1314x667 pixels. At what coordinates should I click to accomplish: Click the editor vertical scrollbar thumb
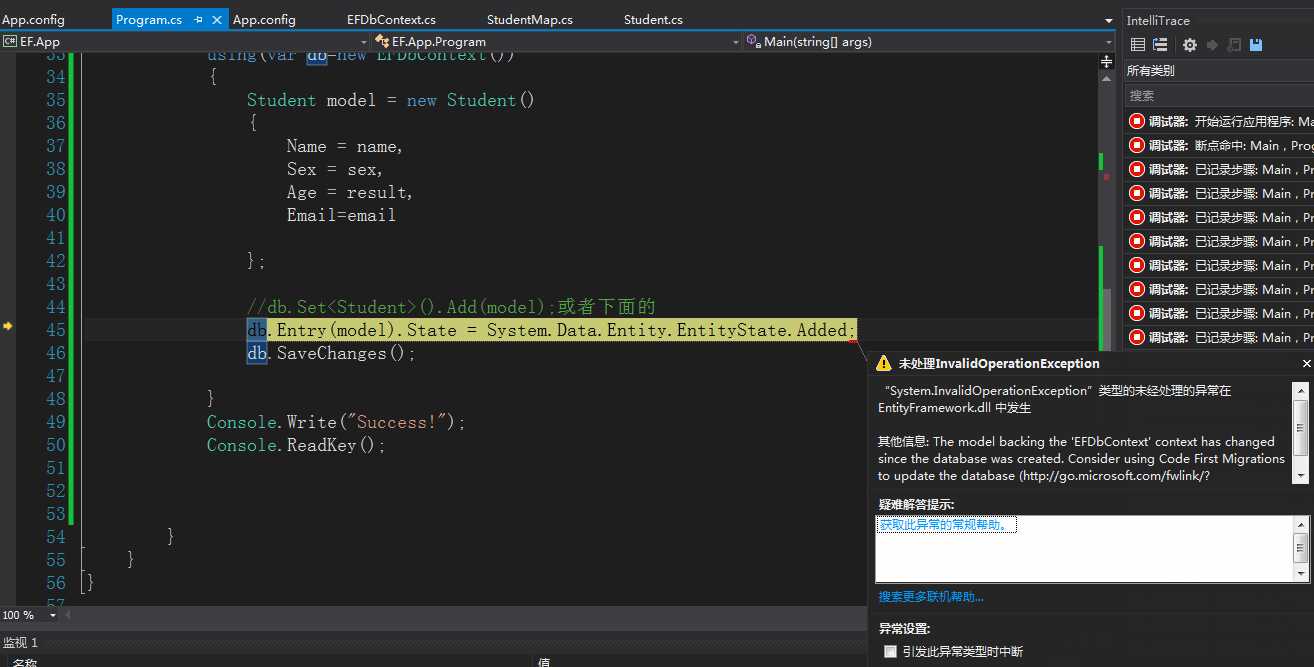(x=1107, y=320)
